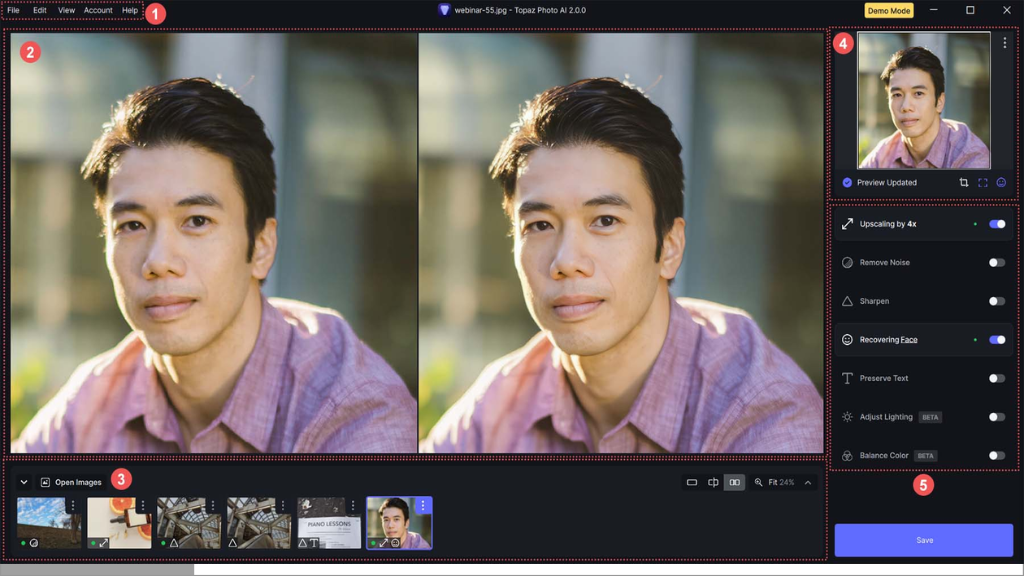
Task: Open options menu on sky landscape thumbnail
Action: [x=72, y=505]
